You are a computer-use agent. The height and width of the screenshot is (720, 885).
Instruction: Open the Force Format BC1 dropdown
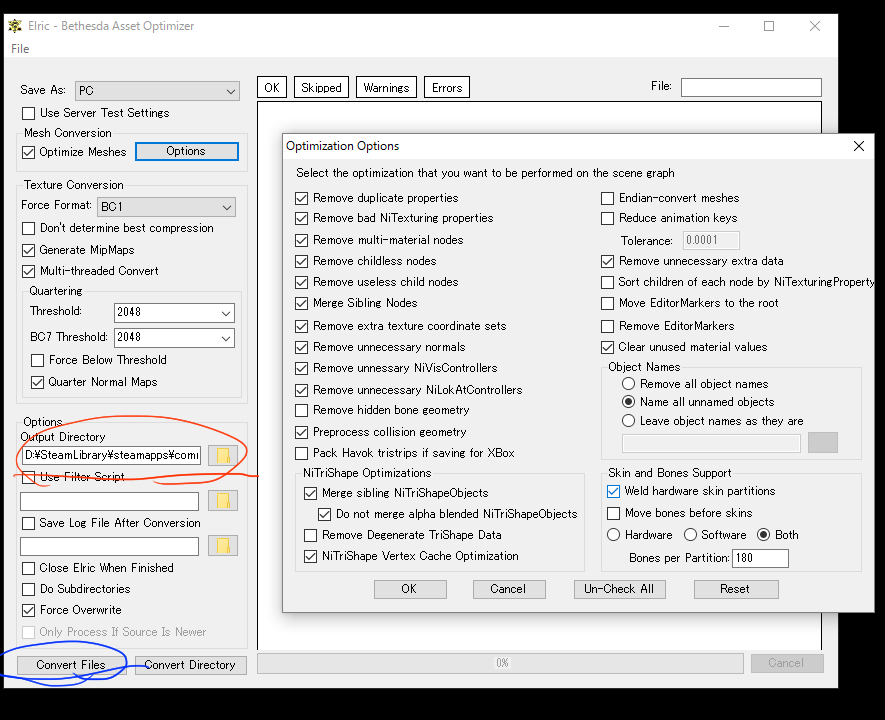pos(167,207)
